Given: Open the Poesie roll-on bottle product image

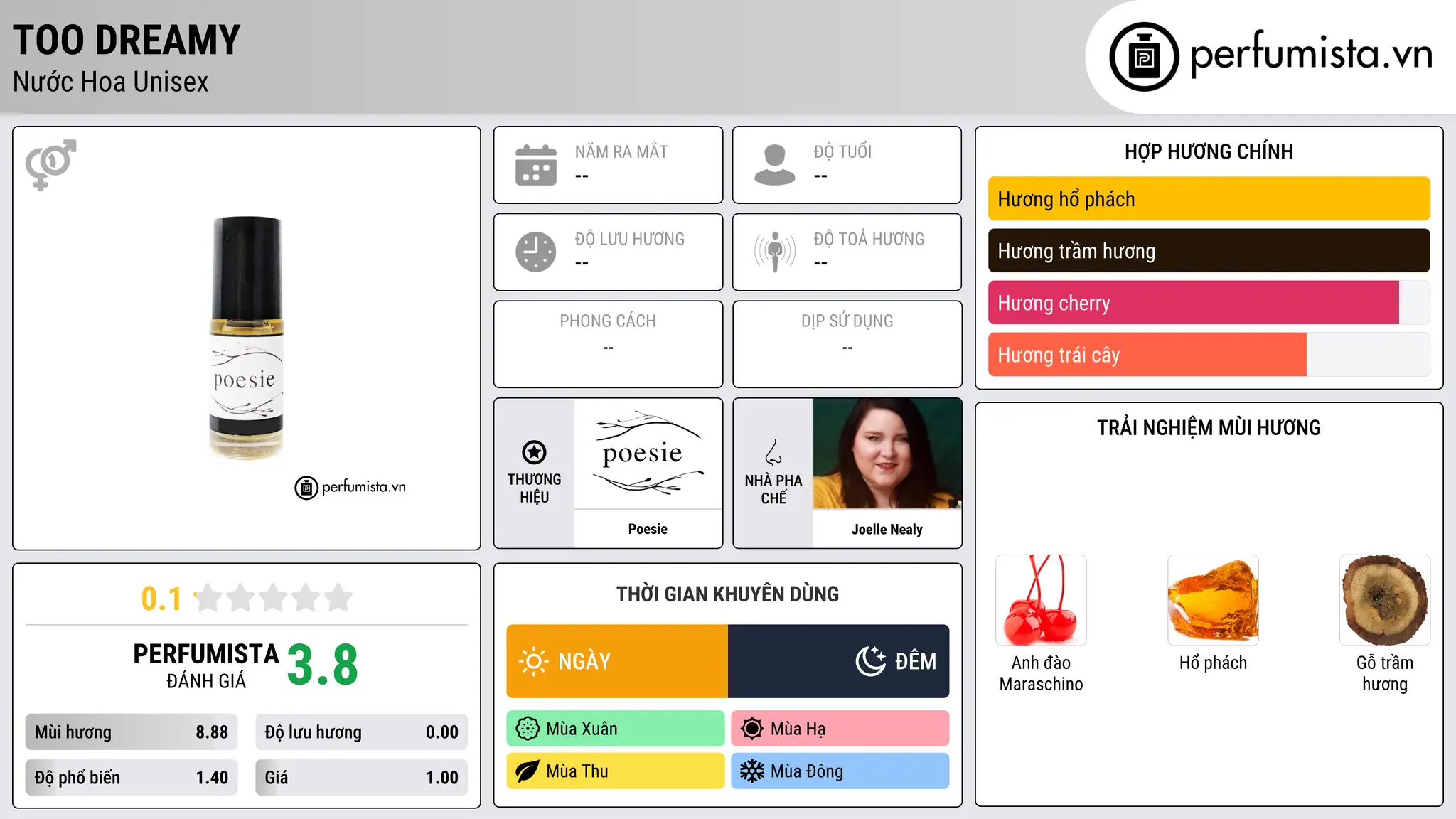Looking at the screenshot, I should pyautogui.click(x=246, y=338).
